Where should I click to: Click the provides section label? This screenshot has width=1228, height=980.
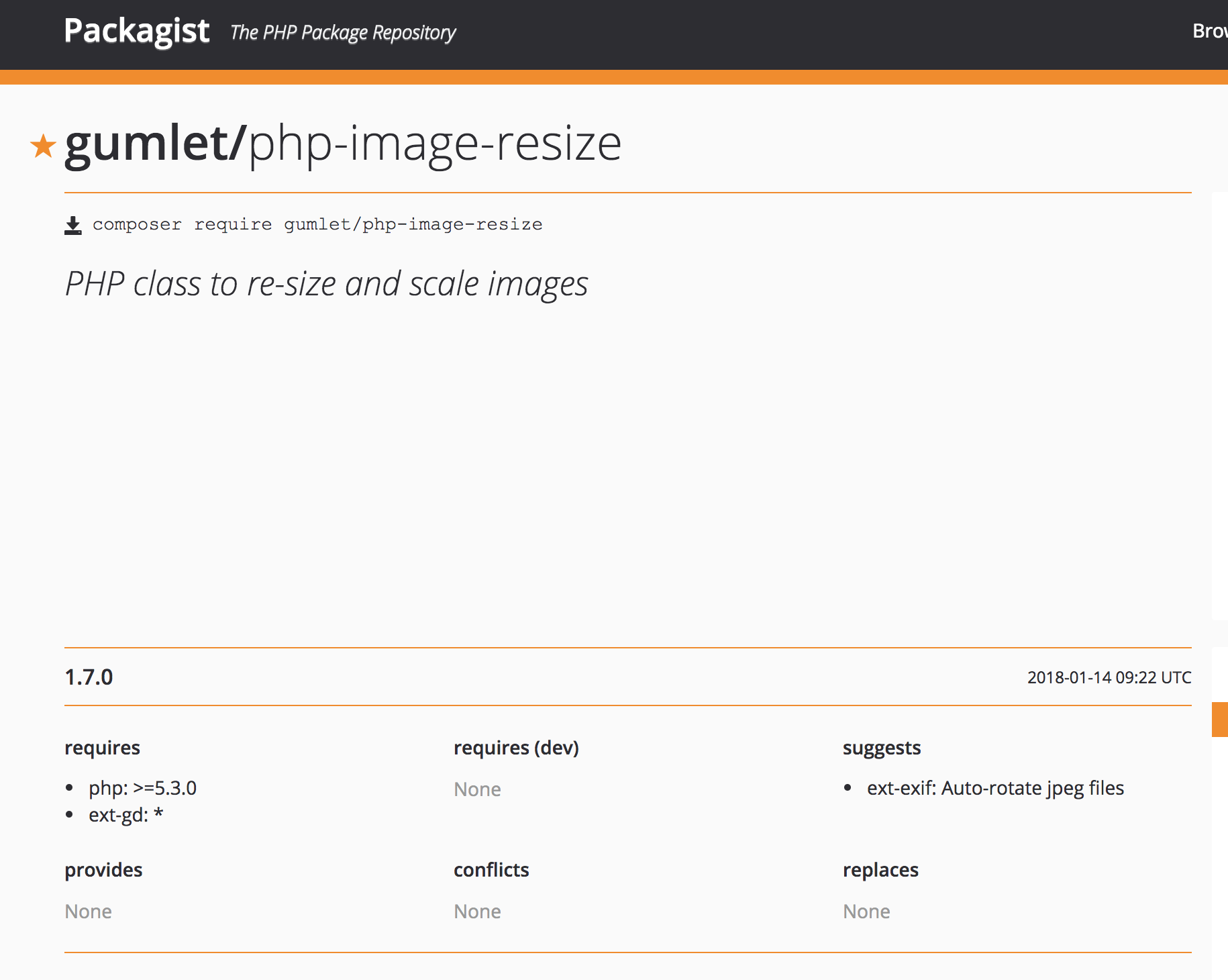(x=103, y=869)
